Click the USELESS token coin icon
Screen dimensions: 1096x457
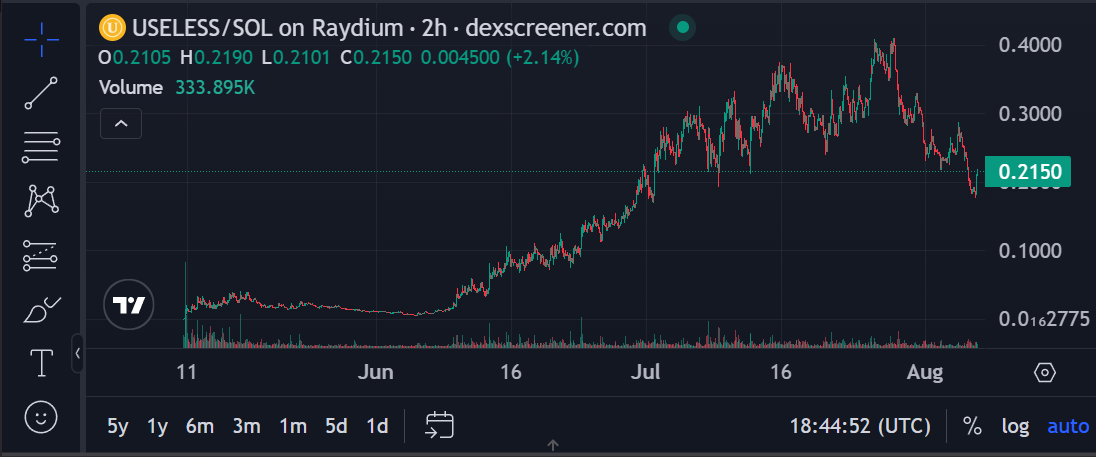tap(112, 29)
